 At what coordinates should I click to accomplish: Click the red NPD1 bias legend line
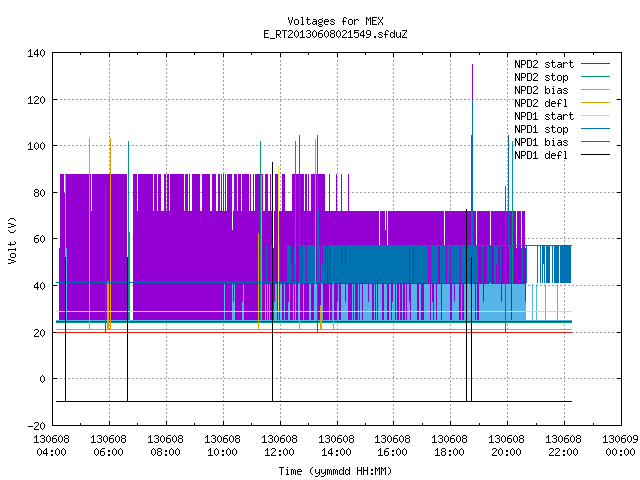click(595, 142)
